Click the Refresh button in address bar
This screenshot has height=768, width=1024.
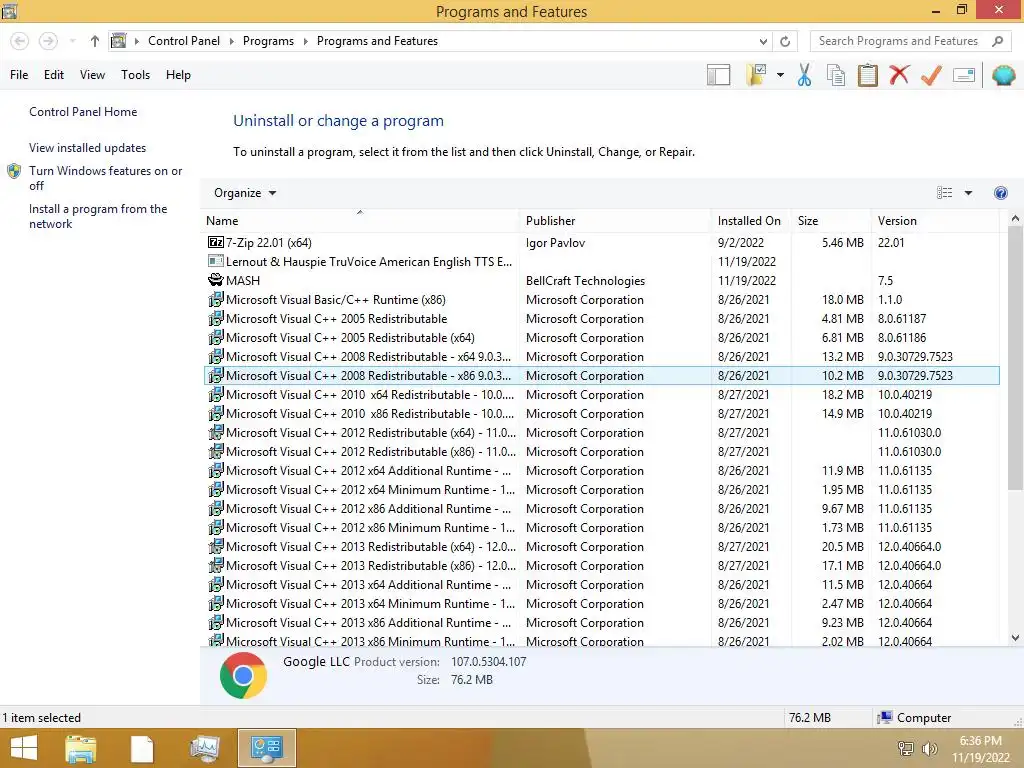(785, 41)
